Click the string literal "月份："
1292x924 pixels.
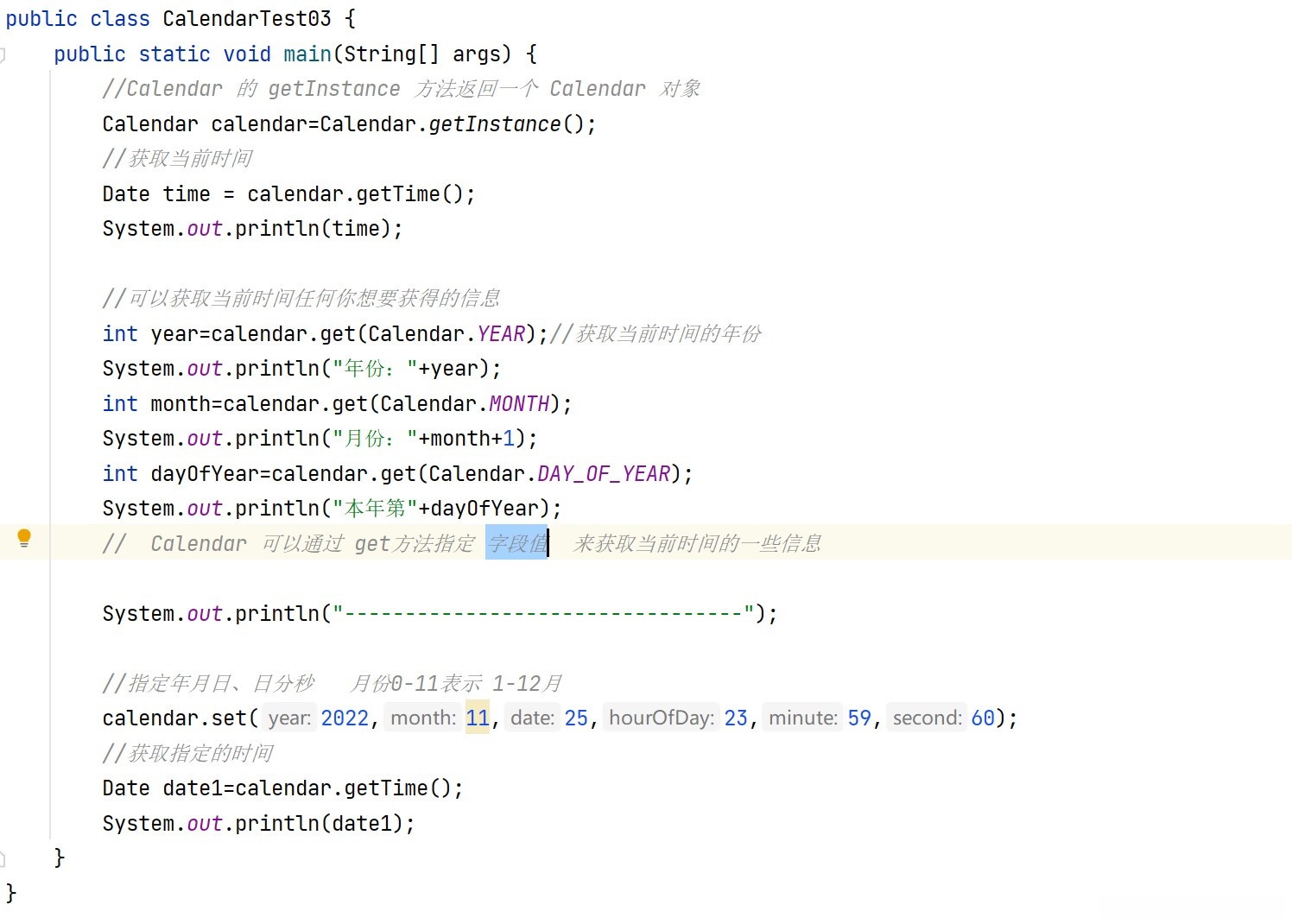click(375, 439)
